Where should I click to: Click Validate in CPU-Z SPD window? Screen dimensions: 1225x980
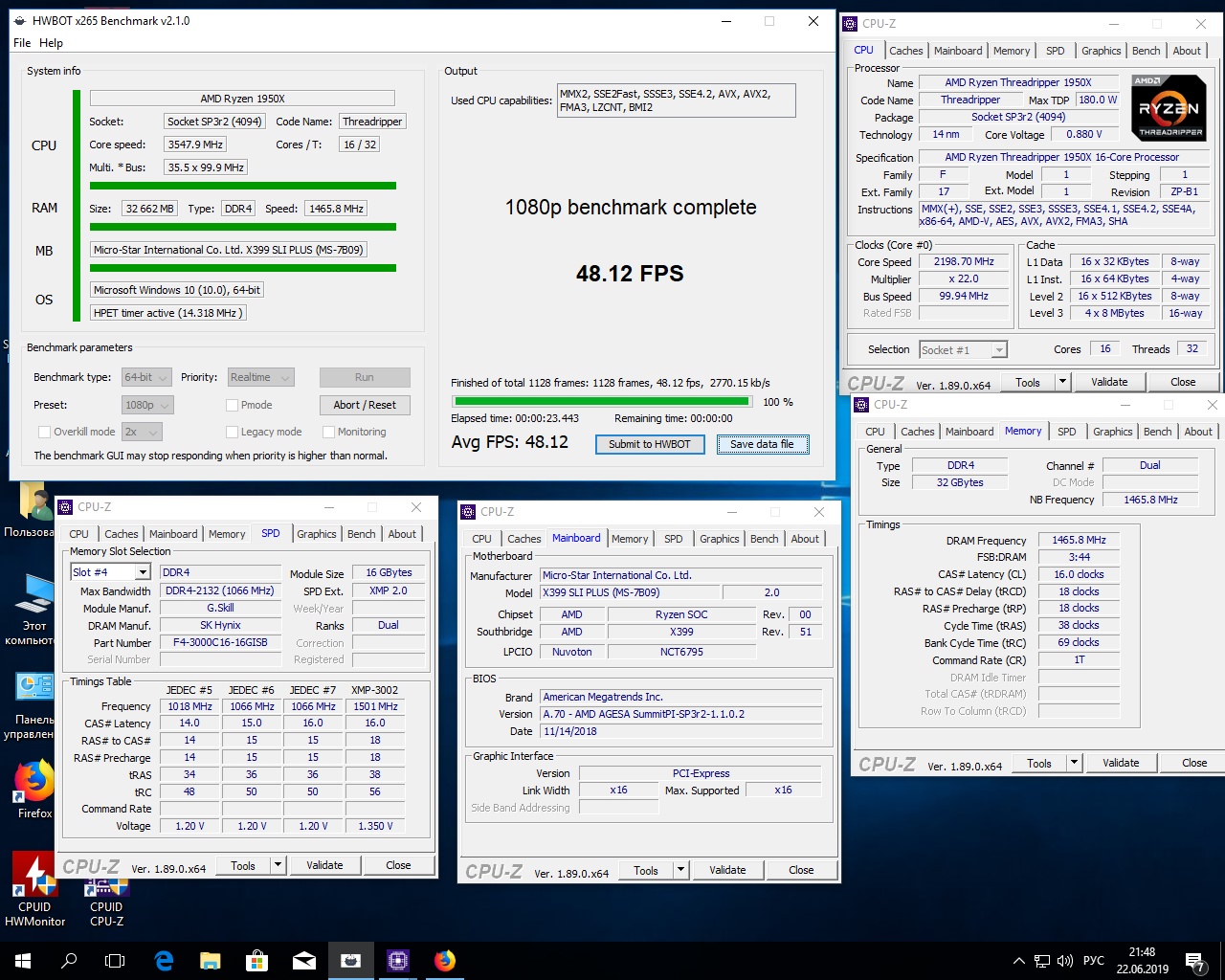324,865
